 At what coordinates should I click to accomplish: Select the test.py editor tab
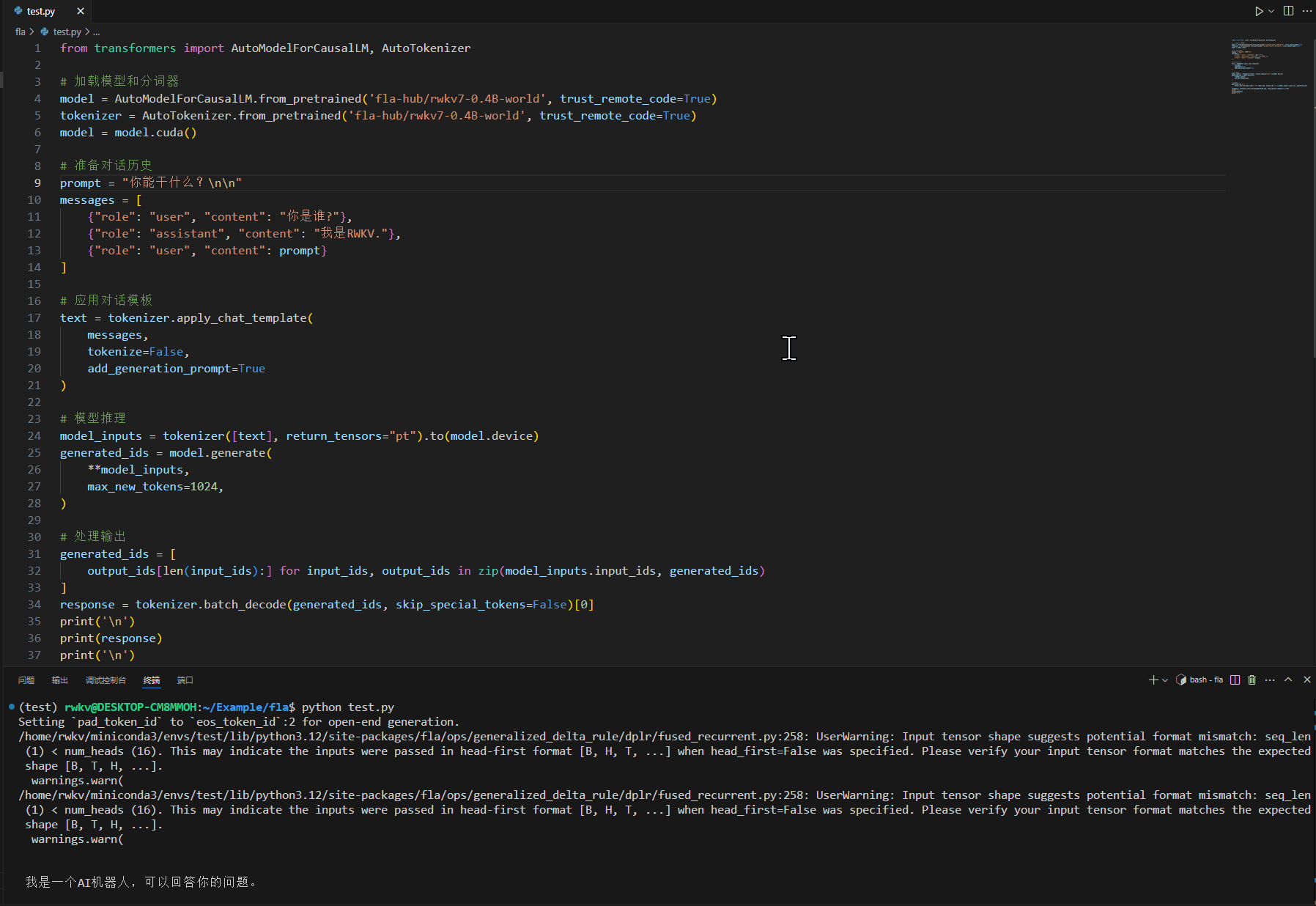(x=41, y=11)
